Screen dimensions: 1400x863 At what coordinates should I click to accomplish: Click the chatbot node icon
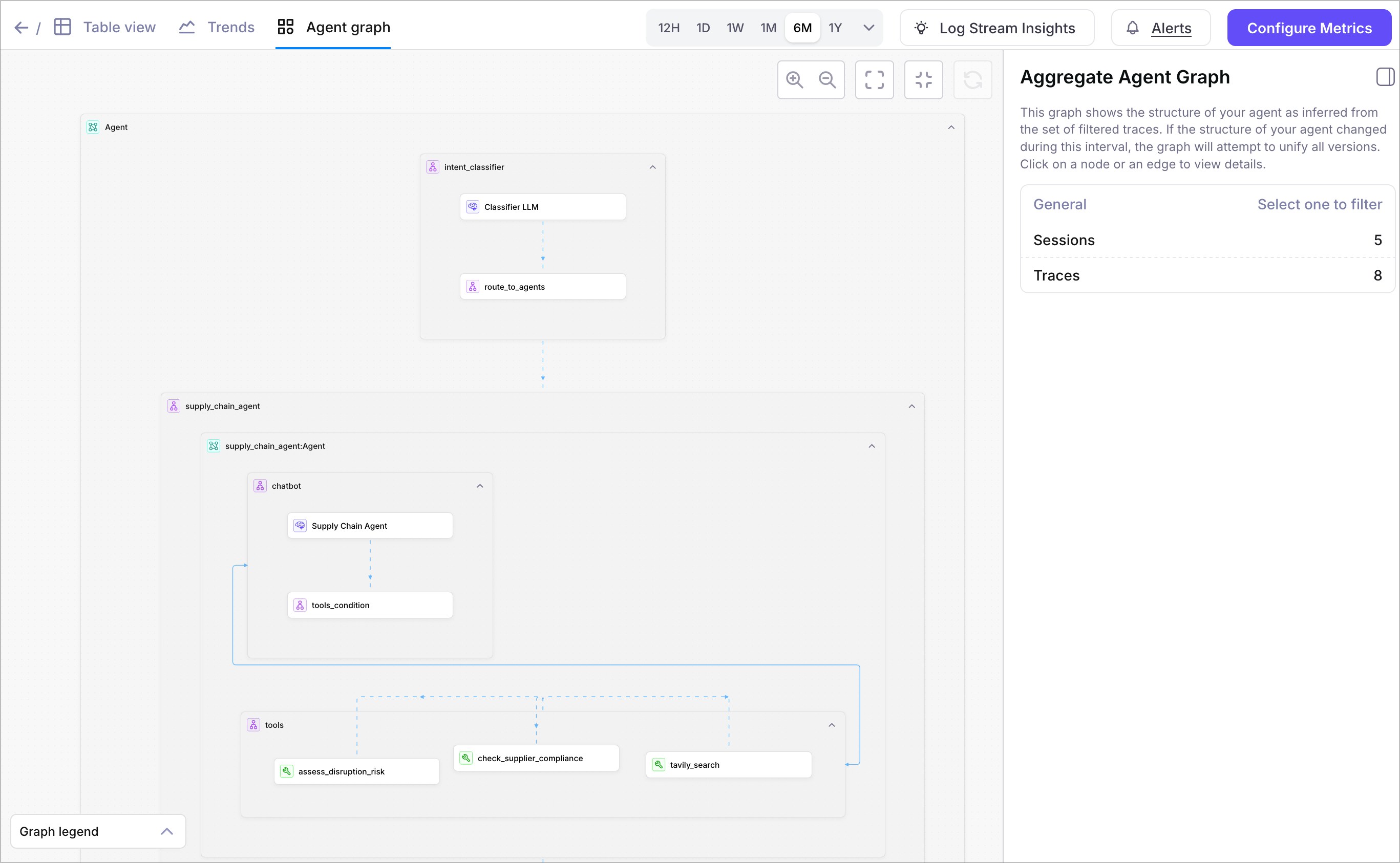pos(260,486)
